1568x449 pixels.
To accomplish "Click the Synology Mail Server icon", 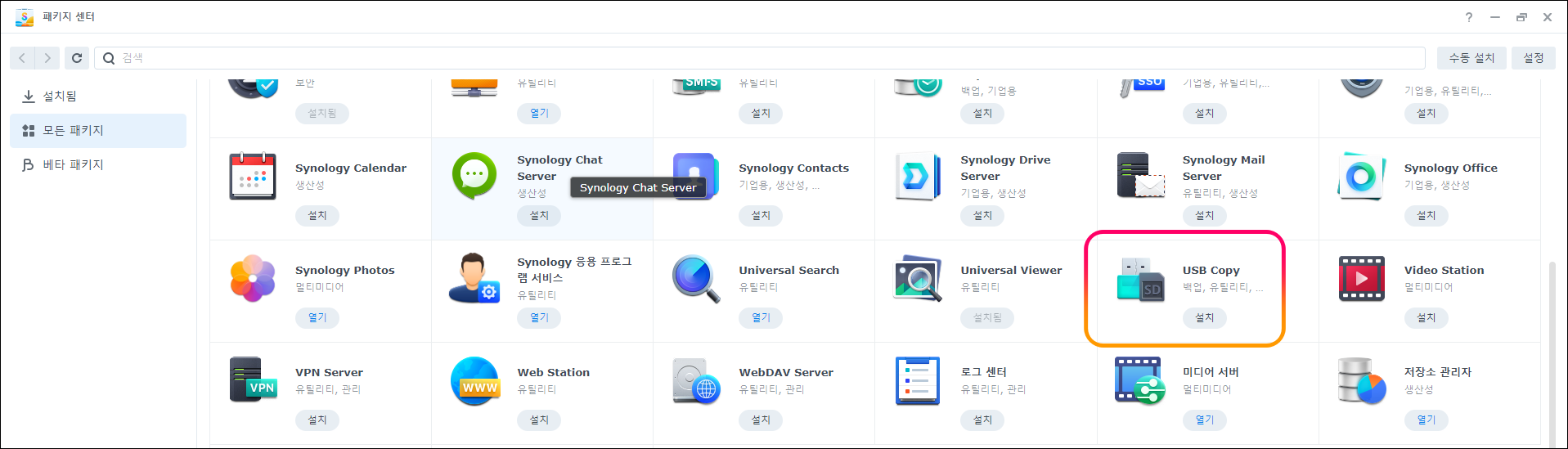I will coord(1140,176).
